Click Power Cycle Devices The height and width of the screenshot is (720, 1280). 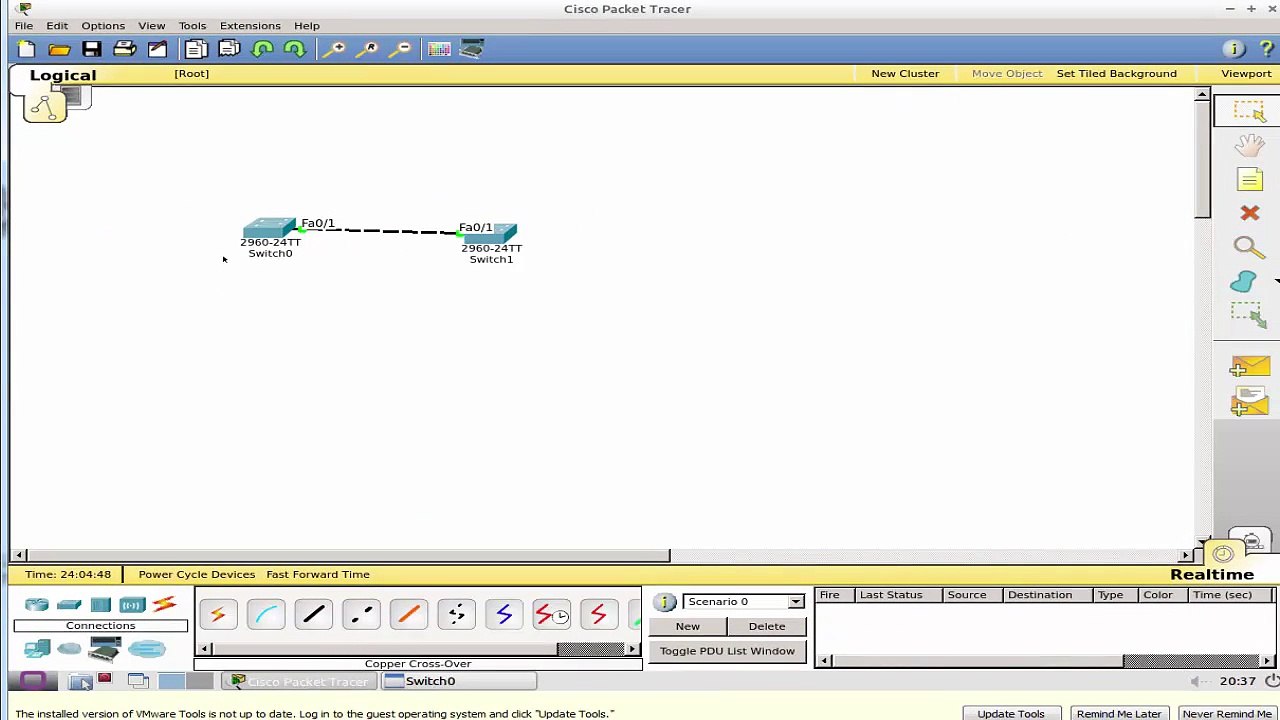pyautogui.click(x=197, y=574)
